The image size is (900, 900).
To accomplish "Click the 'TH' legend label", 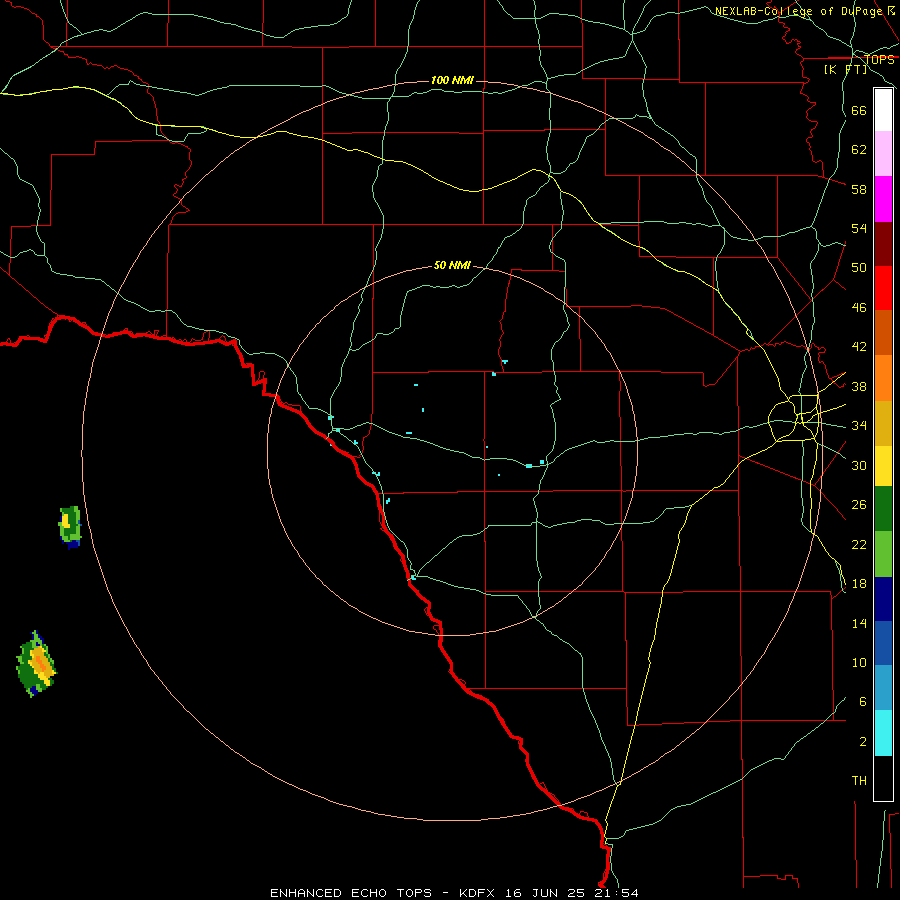I will click(x=859, y=781).
